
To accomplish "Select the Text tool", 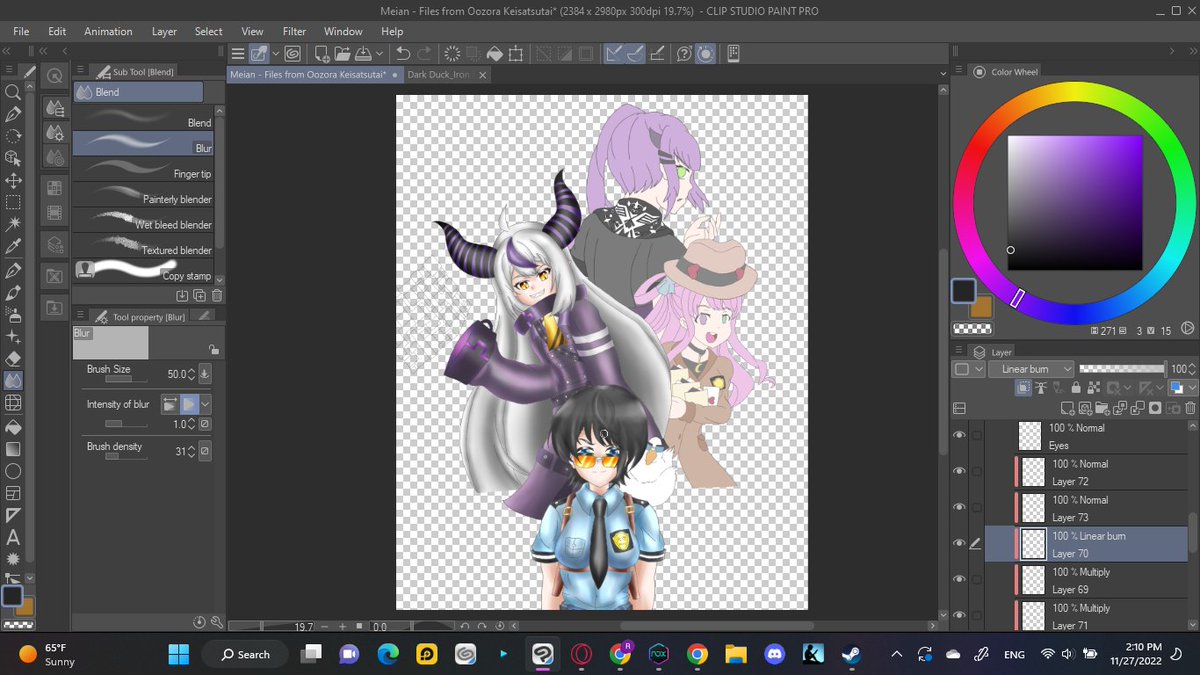I will (x=14, y=538).
